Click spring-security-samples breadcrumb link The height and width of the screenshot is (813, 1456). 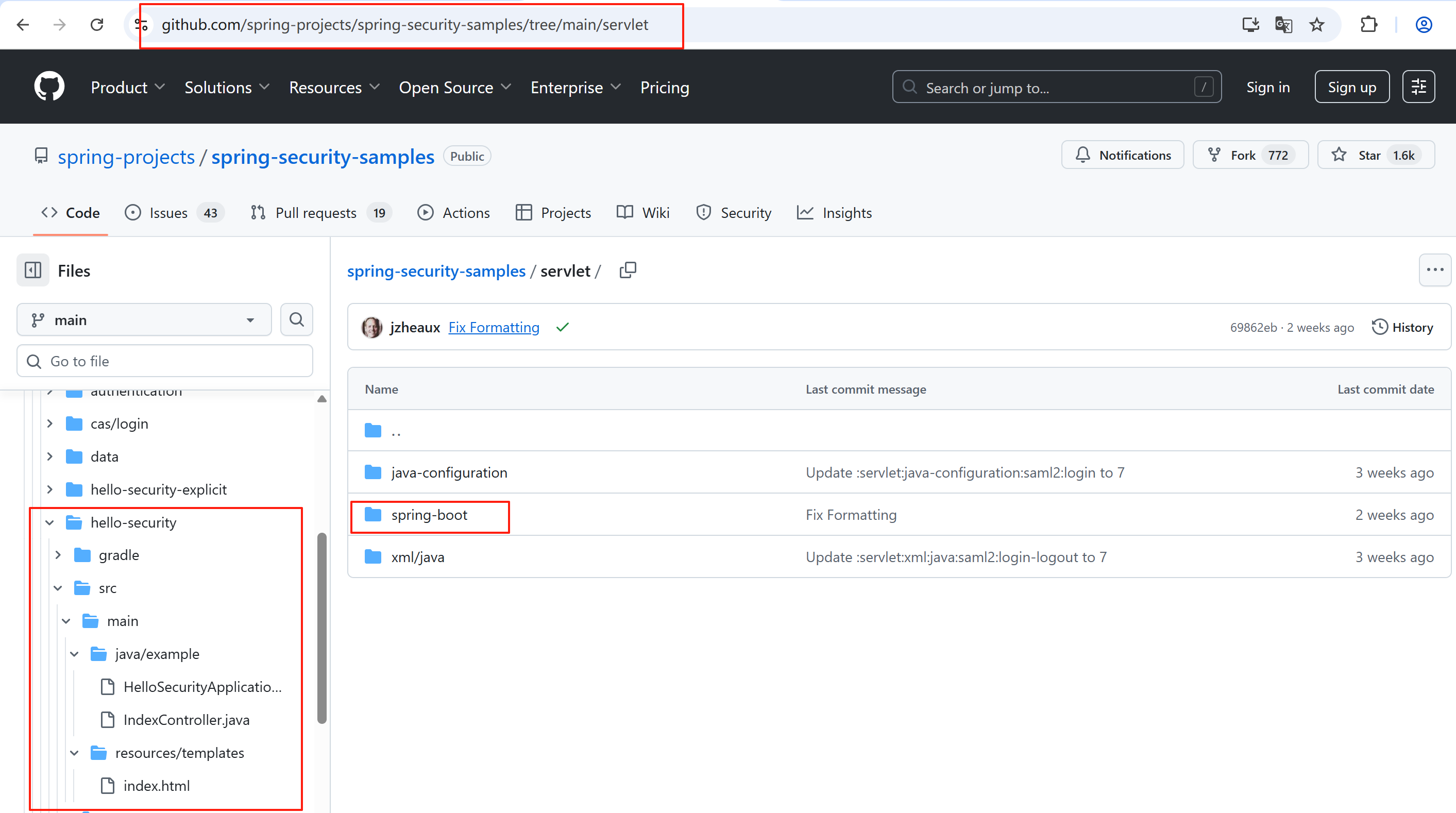click(x=436, y=271)
